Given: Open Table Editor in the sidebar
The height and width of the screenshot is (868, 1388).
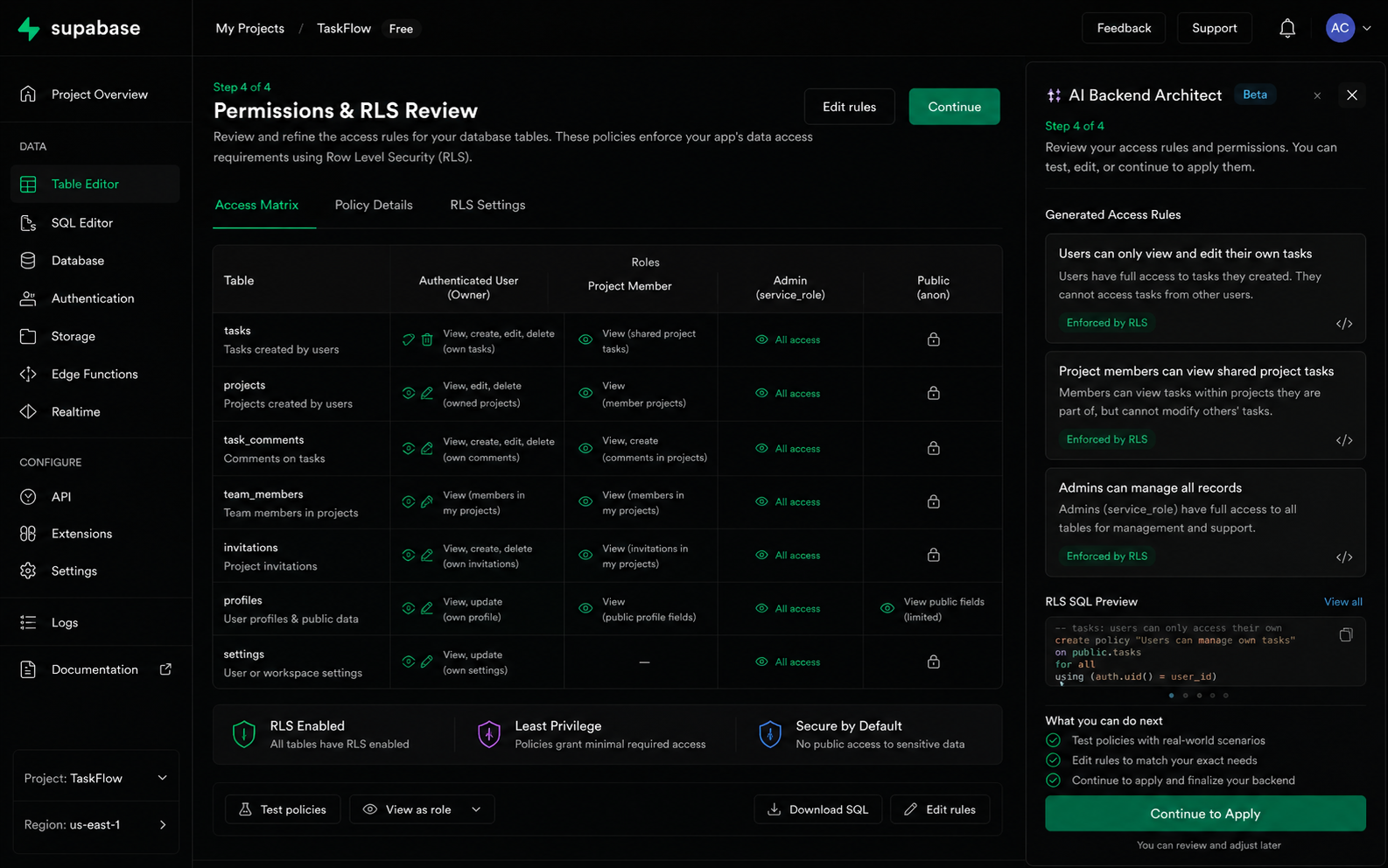Looking at the screenshot, I should (95, 184).
